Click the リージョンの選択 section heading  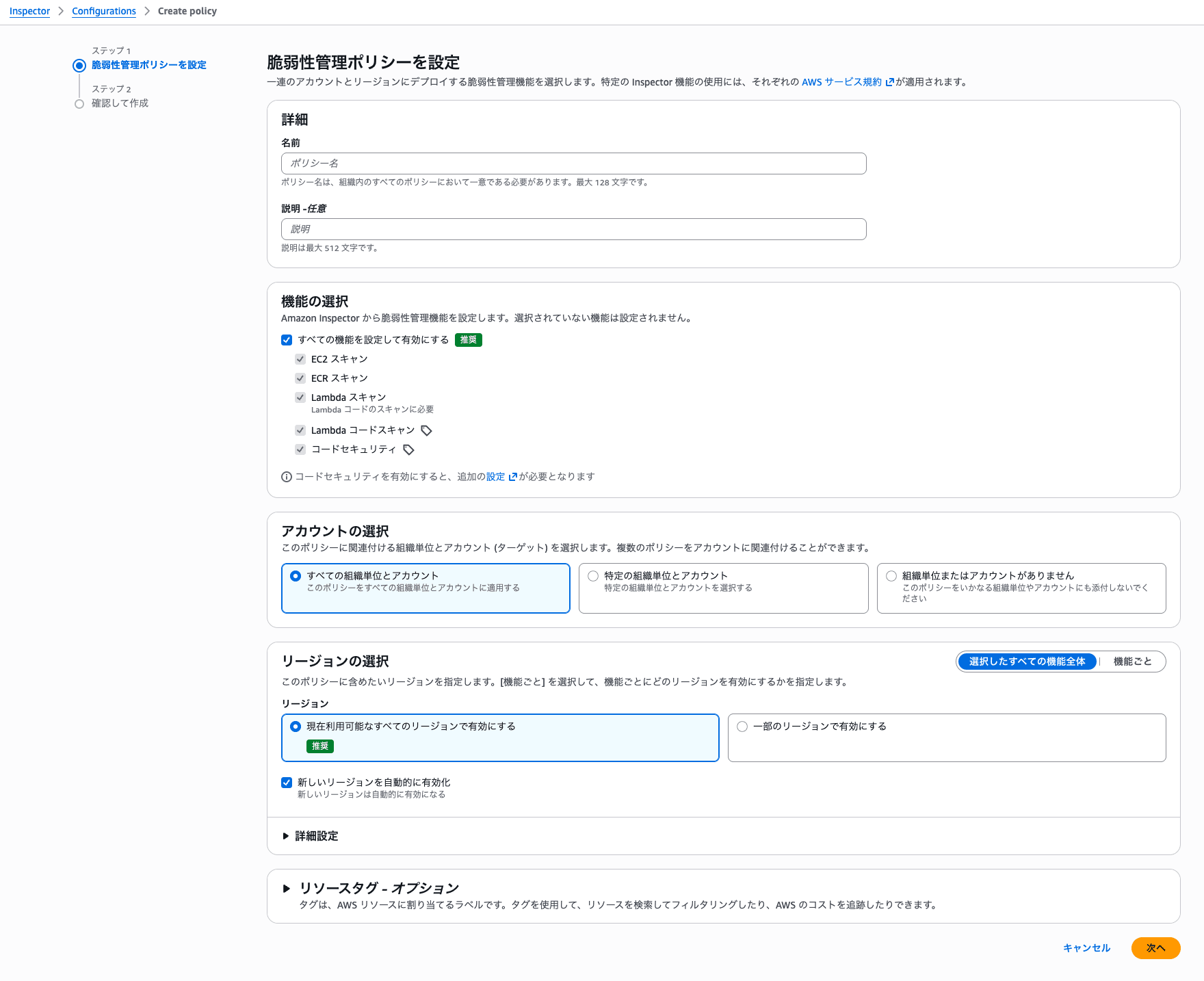point(335,662)
